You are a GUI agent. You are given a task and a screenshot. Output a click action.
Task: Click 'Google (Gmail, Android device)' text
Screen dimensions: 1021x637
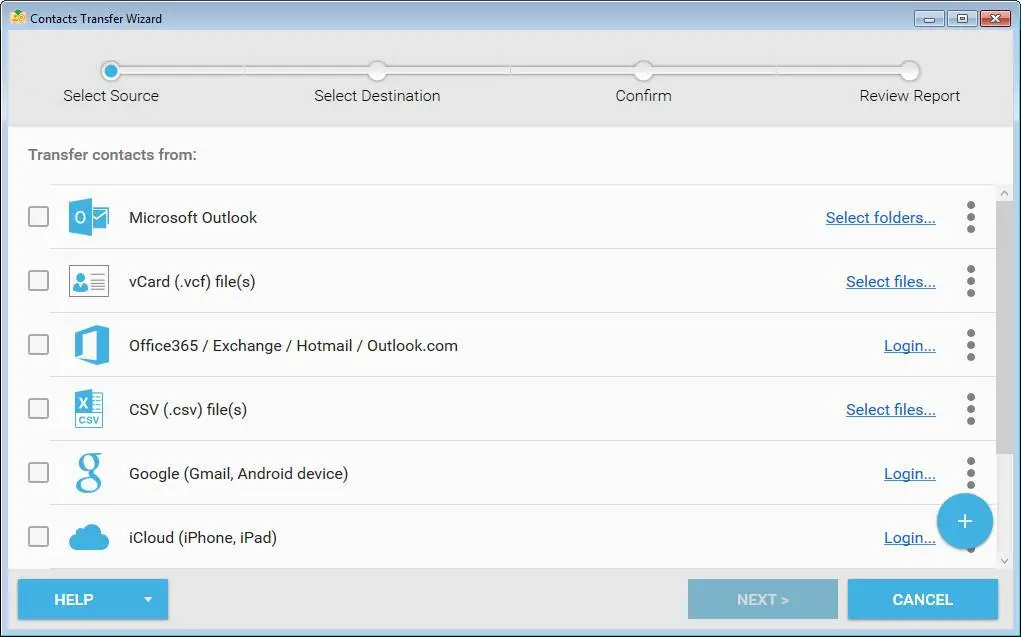[238, 474]
